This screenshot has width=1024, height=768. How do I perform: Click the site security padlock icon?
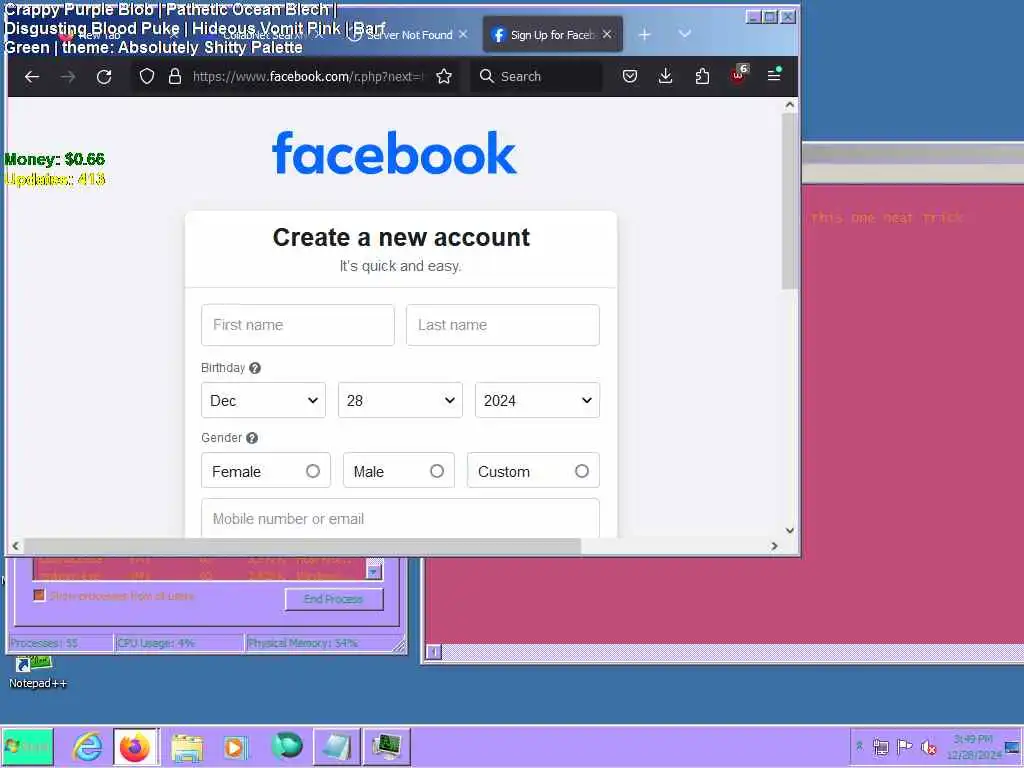coord(174,76)
